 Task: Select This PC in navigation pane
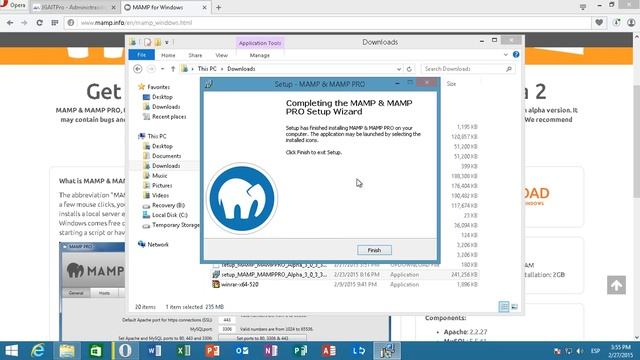[157, 136]
